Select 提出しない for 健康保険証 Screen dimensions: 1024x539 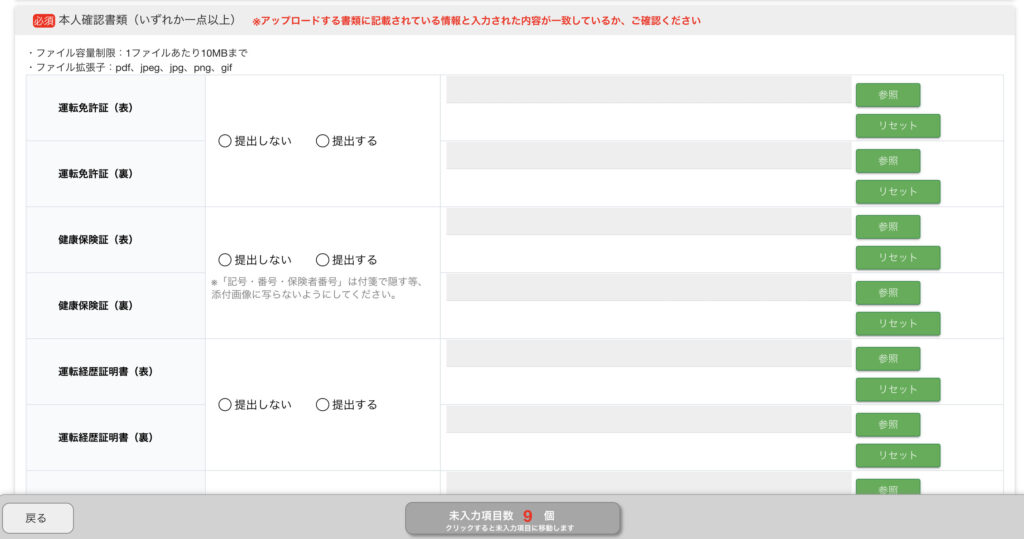click(225, 259)
